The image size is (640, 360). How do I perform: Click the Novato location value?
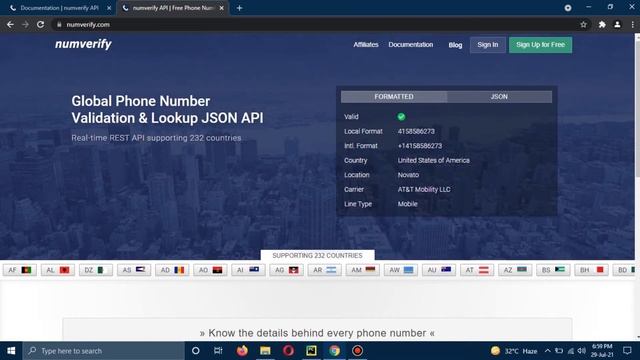pos(408,175)
